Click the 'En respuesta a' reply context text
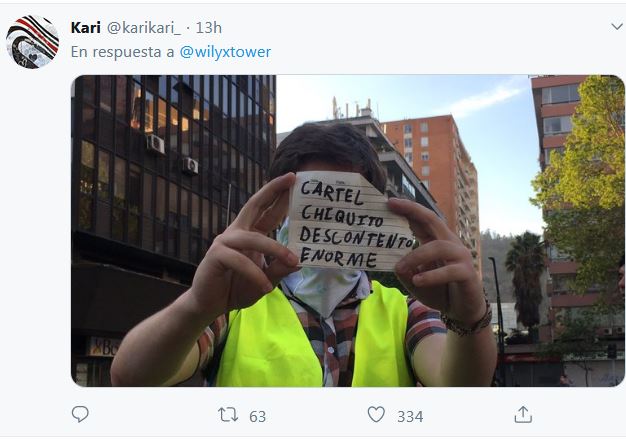The height and width of the screenshot is (442, 626). click(x=123, y=52)
